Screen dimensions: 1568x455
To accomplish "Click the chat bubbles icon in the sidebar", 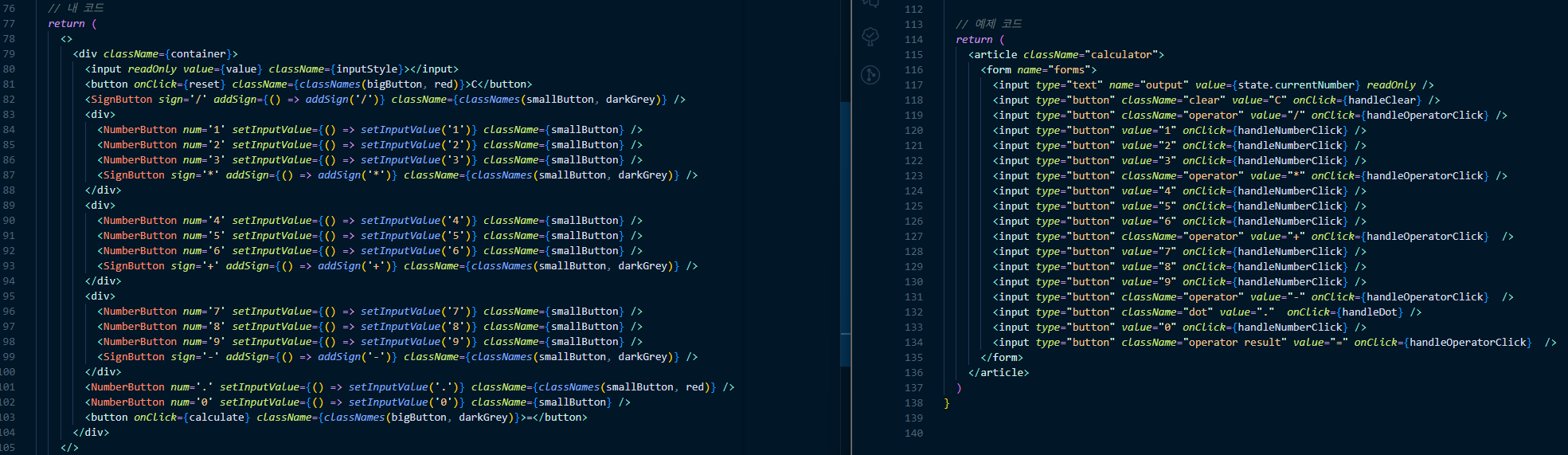I will point(870,4).
